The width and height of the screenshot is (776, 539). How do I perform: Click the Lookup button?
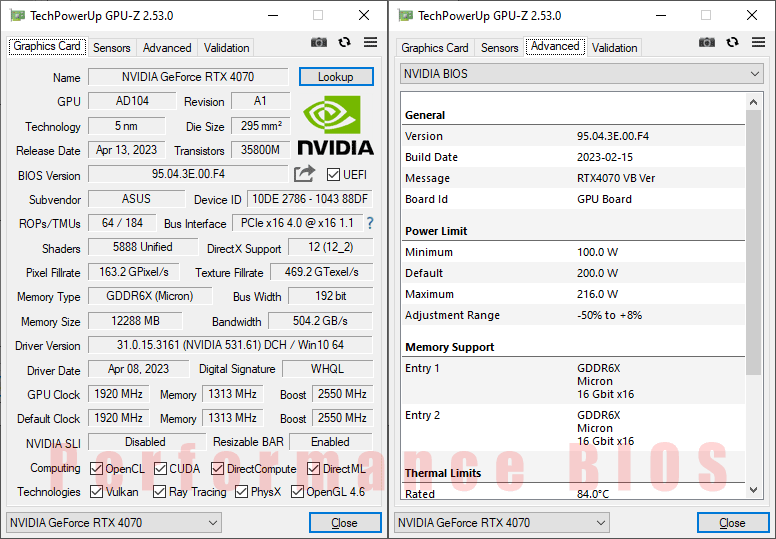[x=336, y=77]
